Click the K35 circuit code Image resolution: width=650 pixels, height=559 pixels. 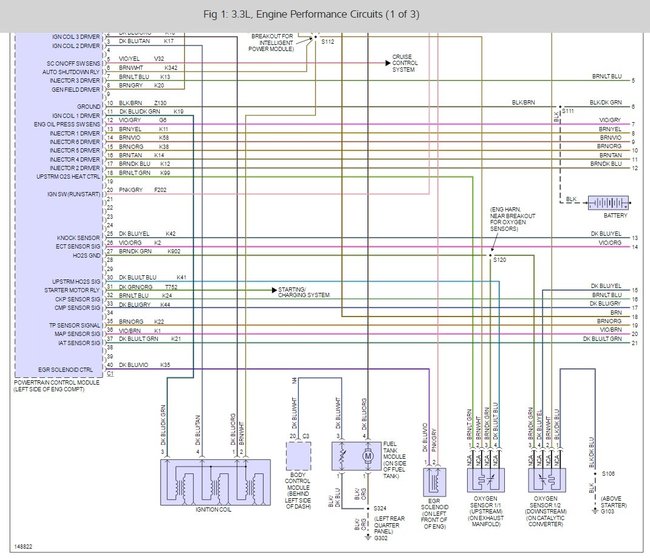(x=165, y=365)
